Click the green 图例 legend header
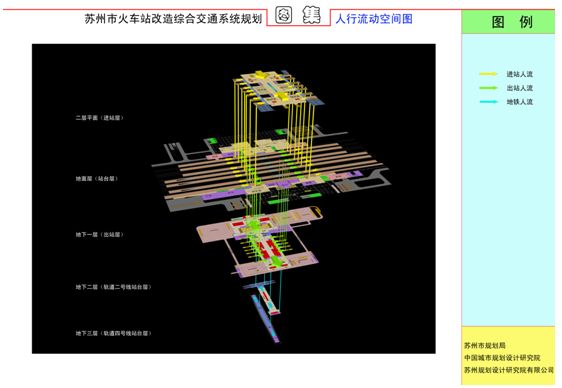 pyautogui.click(x=508, y=22)
